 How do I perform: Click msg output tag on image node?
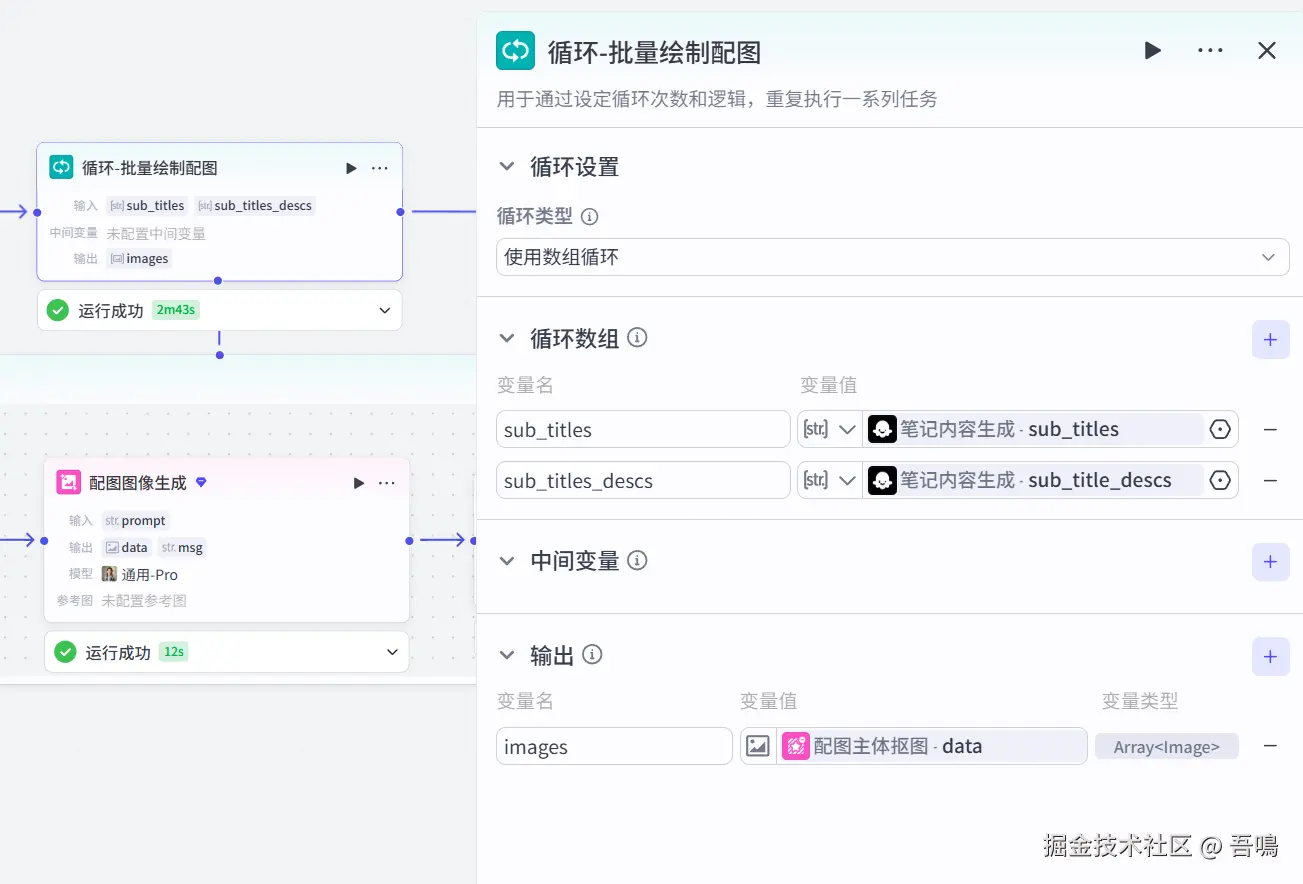tap(182, 547)
